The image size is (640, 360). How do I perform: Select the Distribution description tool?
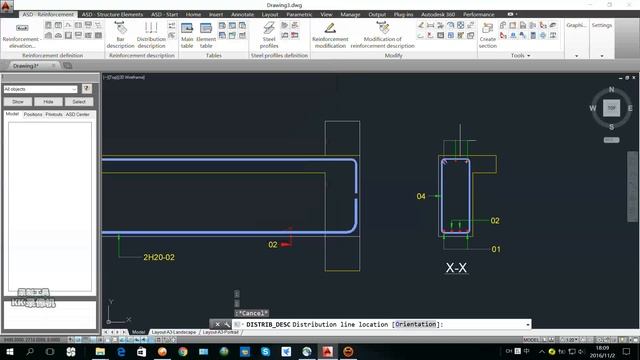(151, 35)
